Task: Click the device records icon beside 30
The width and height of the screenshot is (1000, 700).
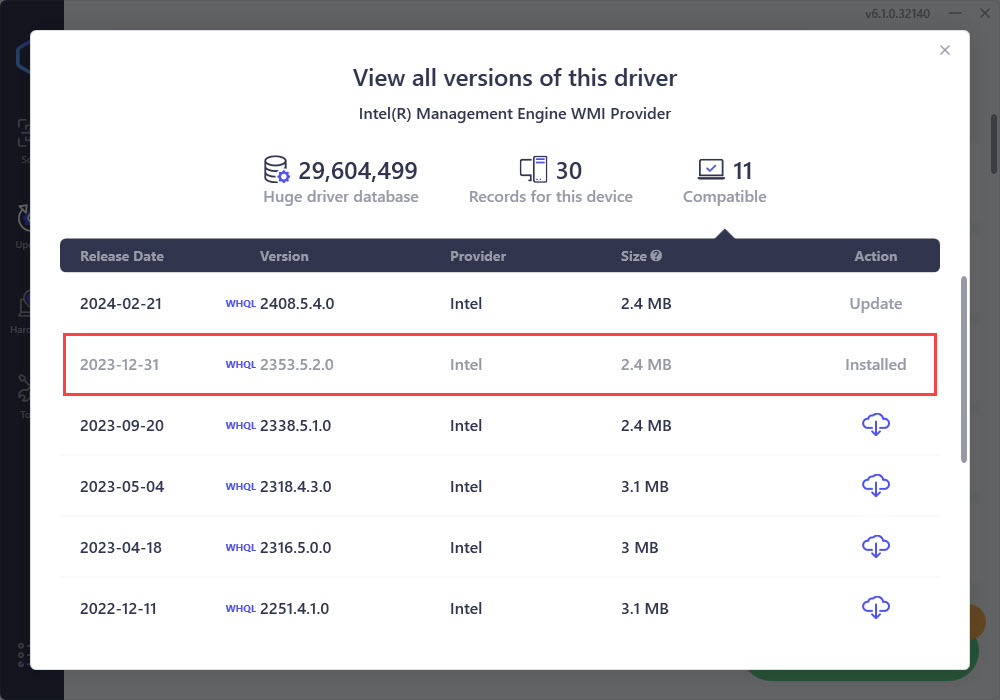Action: coord(533,170)
